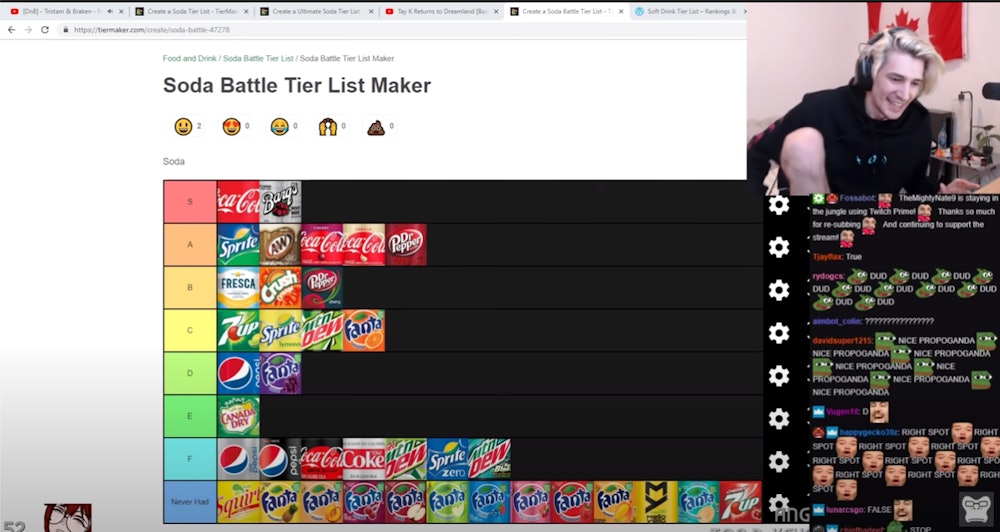Open settings gear for S tier row

click(779, 205)
